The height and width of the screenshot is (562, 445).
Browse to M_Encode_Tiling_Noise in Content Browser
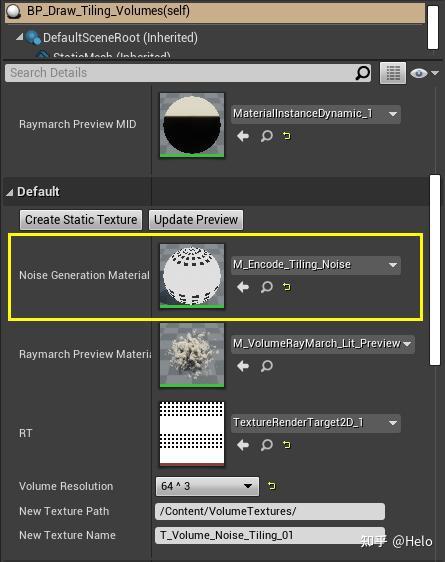[267, 287]
